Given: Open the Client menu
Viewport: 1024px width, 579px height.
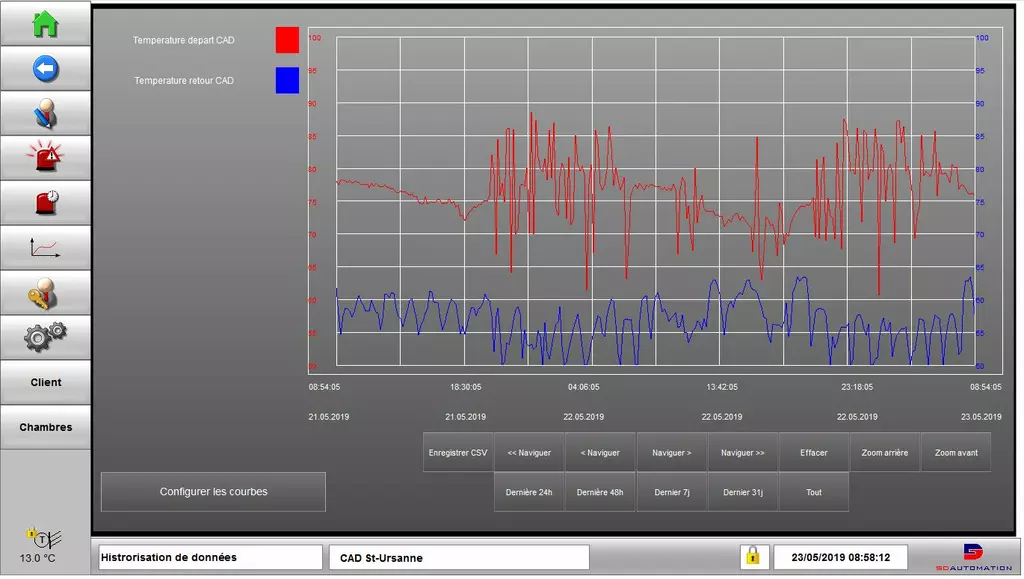Looking at the screenshot, I should (45, 382).
